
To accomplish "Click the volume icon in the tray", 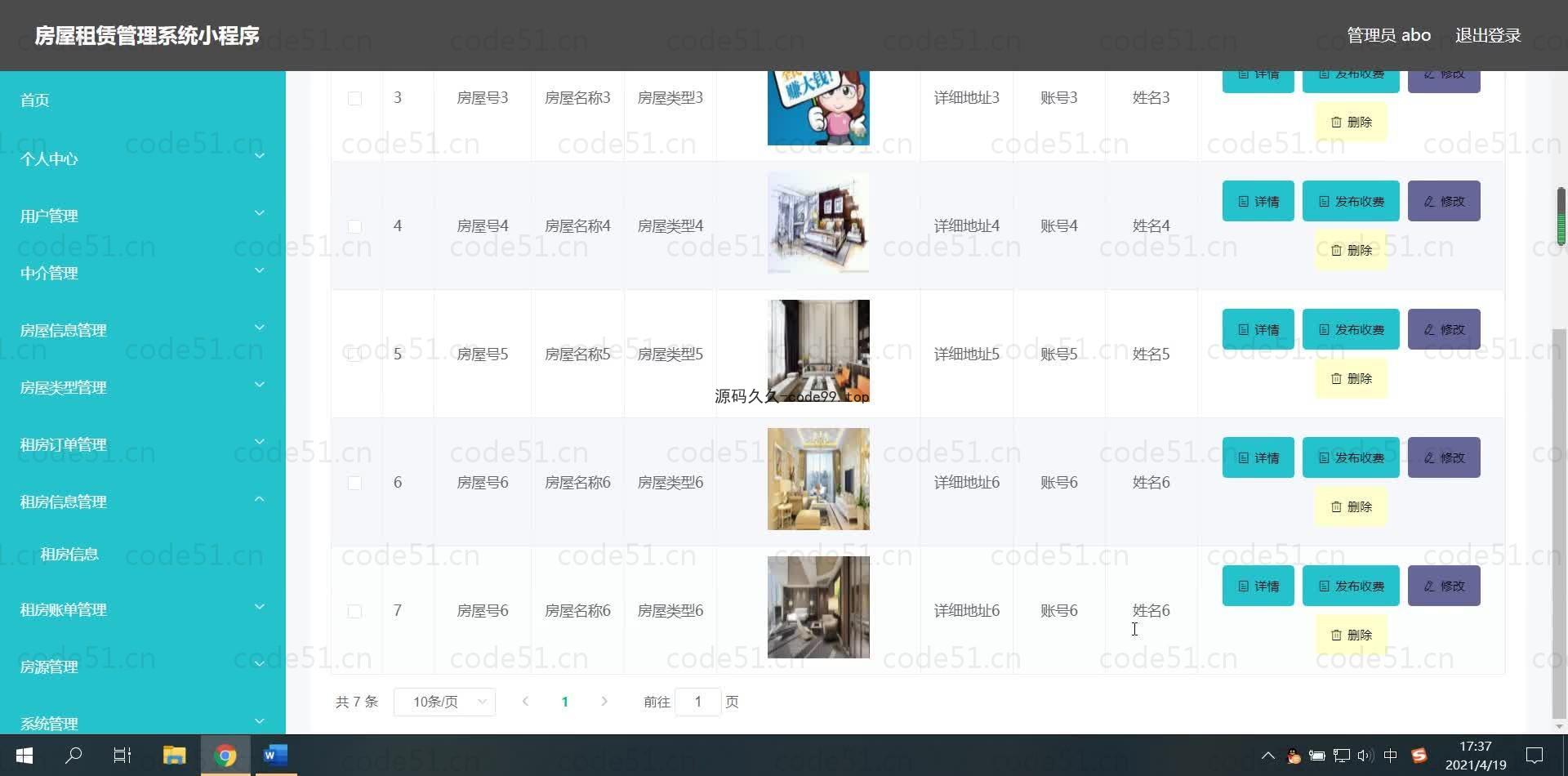I will 1365,756.
